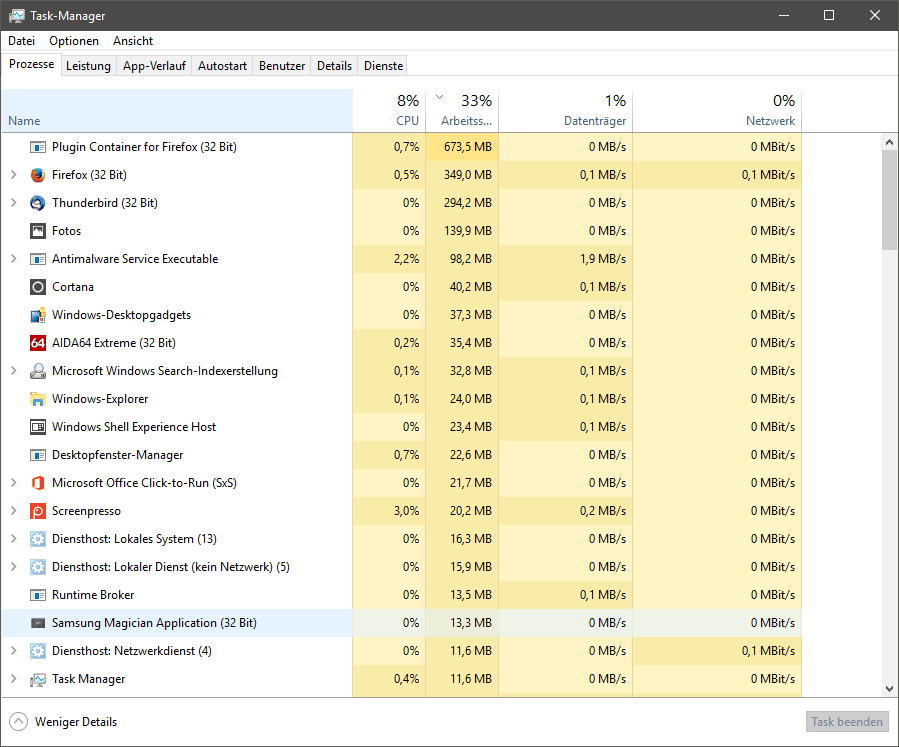Open the Optionen menu
Image resolution: width=899 pixels, height=747 pixels.
[74, 41]
